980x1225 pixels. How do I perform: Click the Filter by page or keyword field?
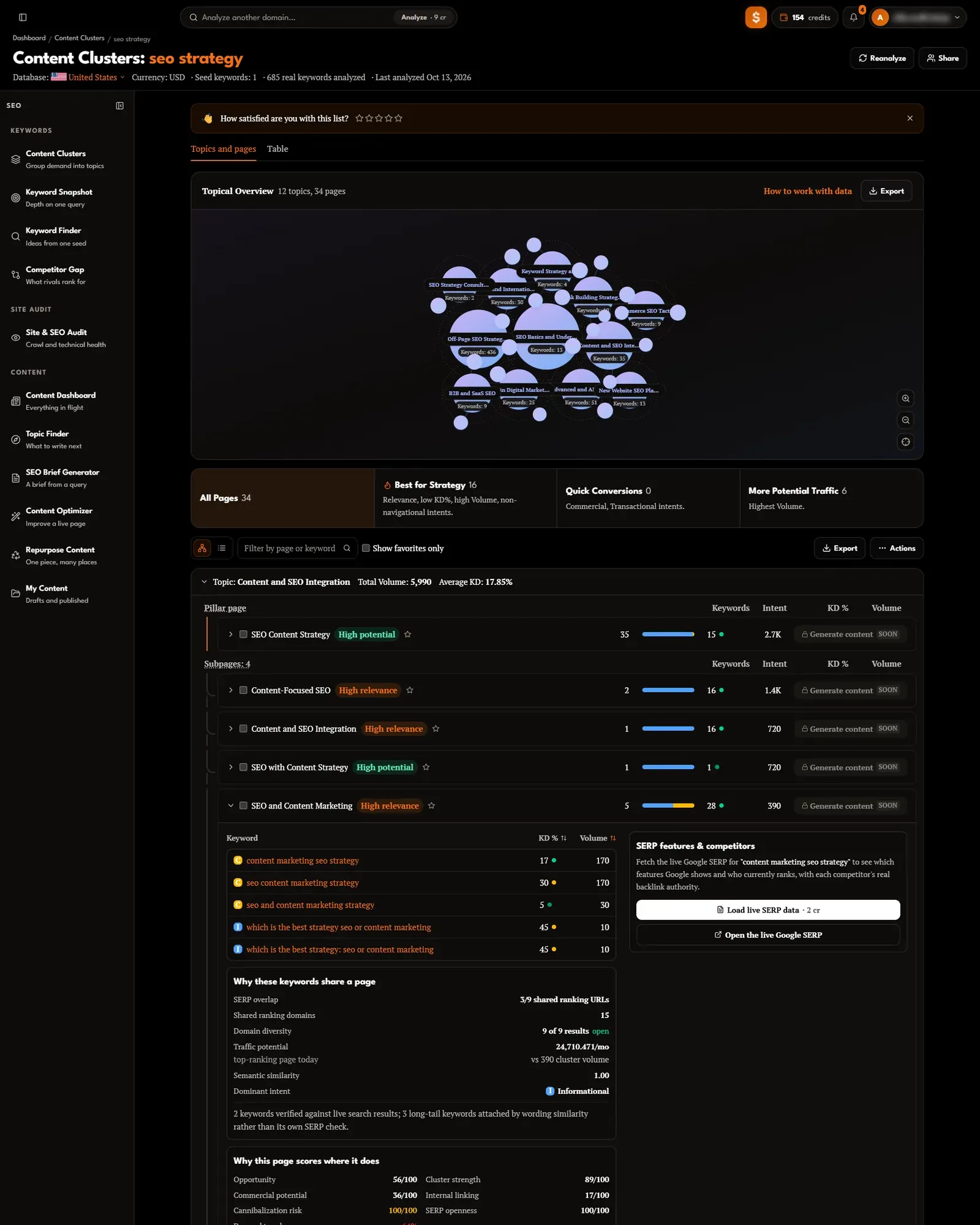297,548
